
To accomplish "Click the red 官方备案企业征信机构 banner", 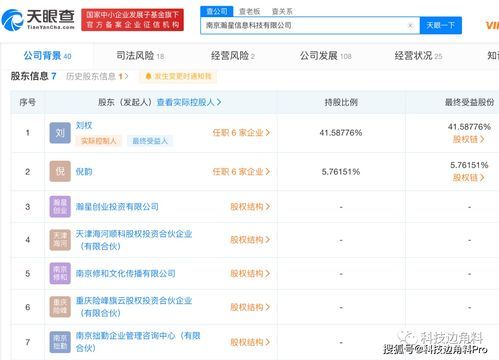I will point(132,20).
